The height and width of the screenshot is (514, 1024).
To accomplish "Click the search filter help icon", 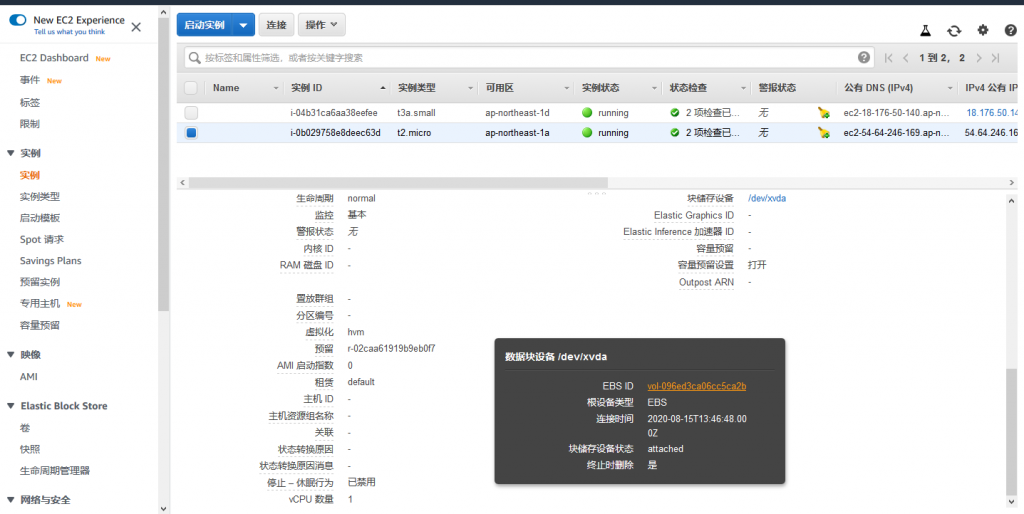I will coord(864,58).
